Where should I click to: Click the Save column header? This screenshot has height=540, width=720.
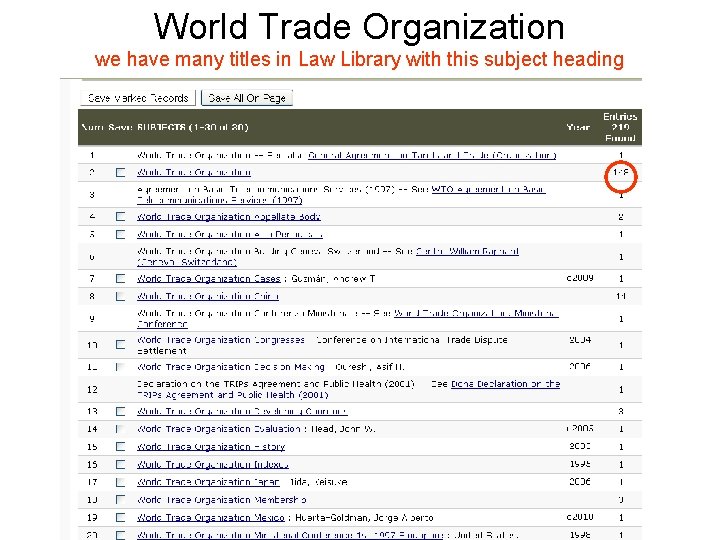pos(120,127)
